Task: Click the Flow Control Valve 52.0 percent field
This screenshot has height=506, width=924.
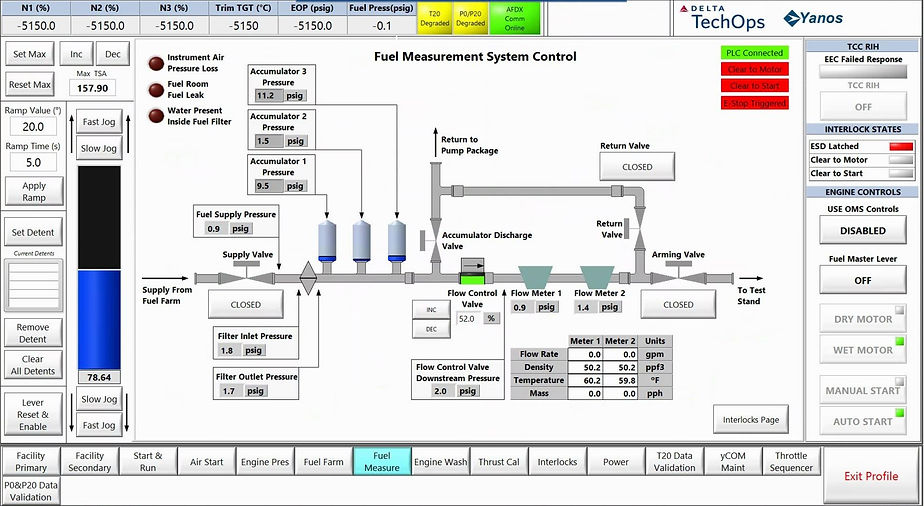Action: click(470, 318)
